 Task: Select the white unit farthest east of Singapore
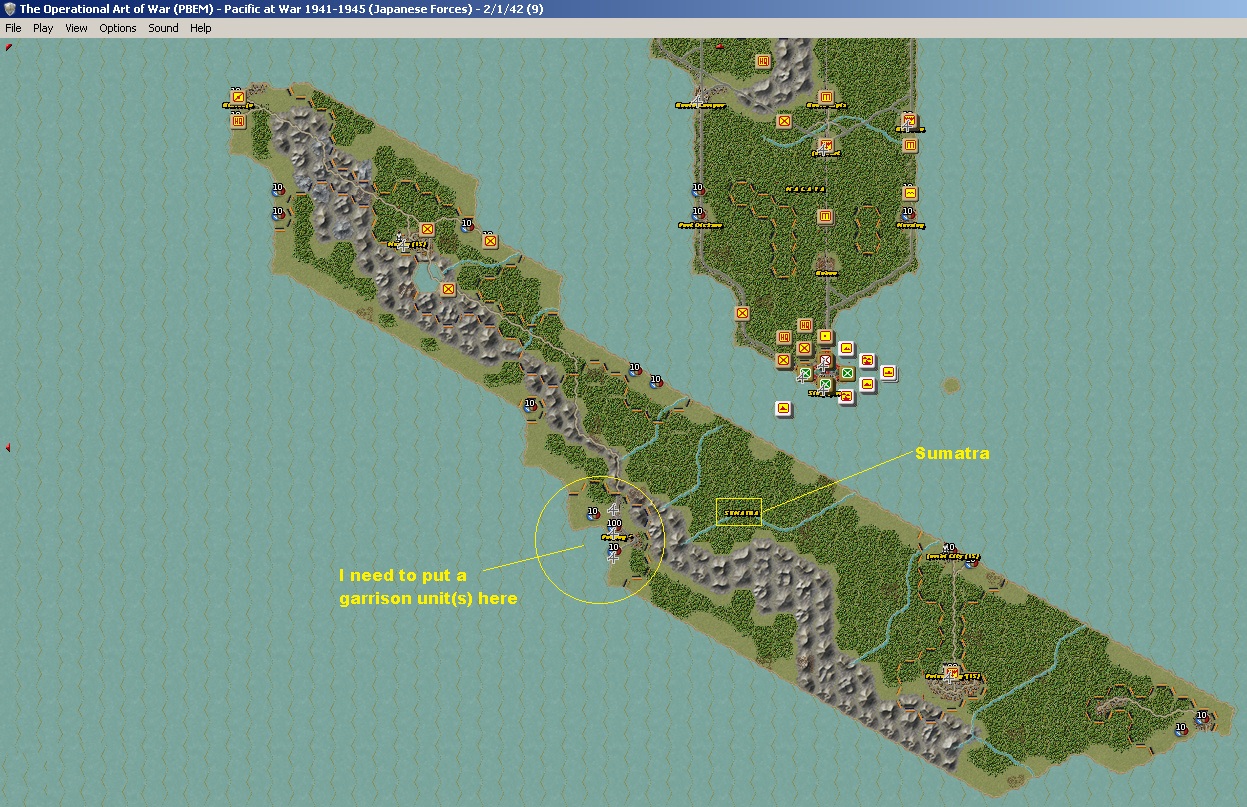coord(889,373)
